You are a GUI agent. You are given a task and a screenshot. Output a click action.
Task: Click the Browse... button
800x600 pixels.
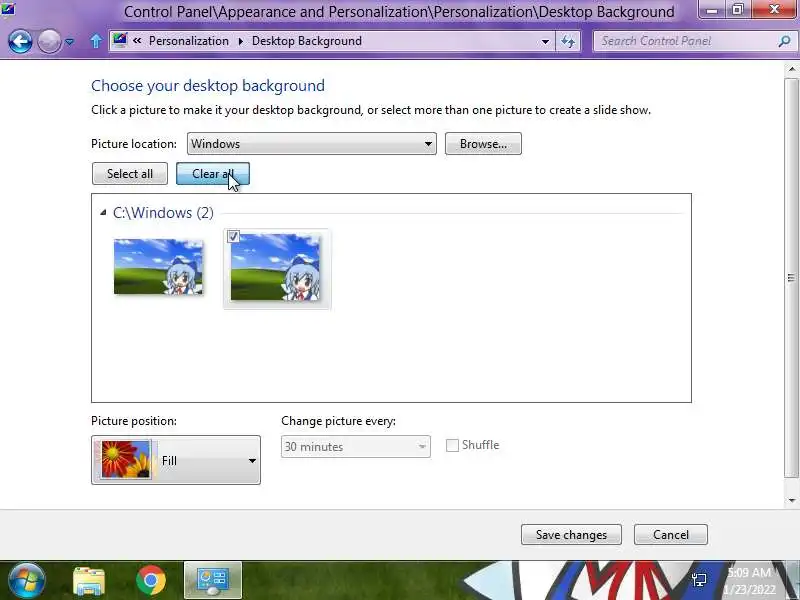tap(483, 144)
